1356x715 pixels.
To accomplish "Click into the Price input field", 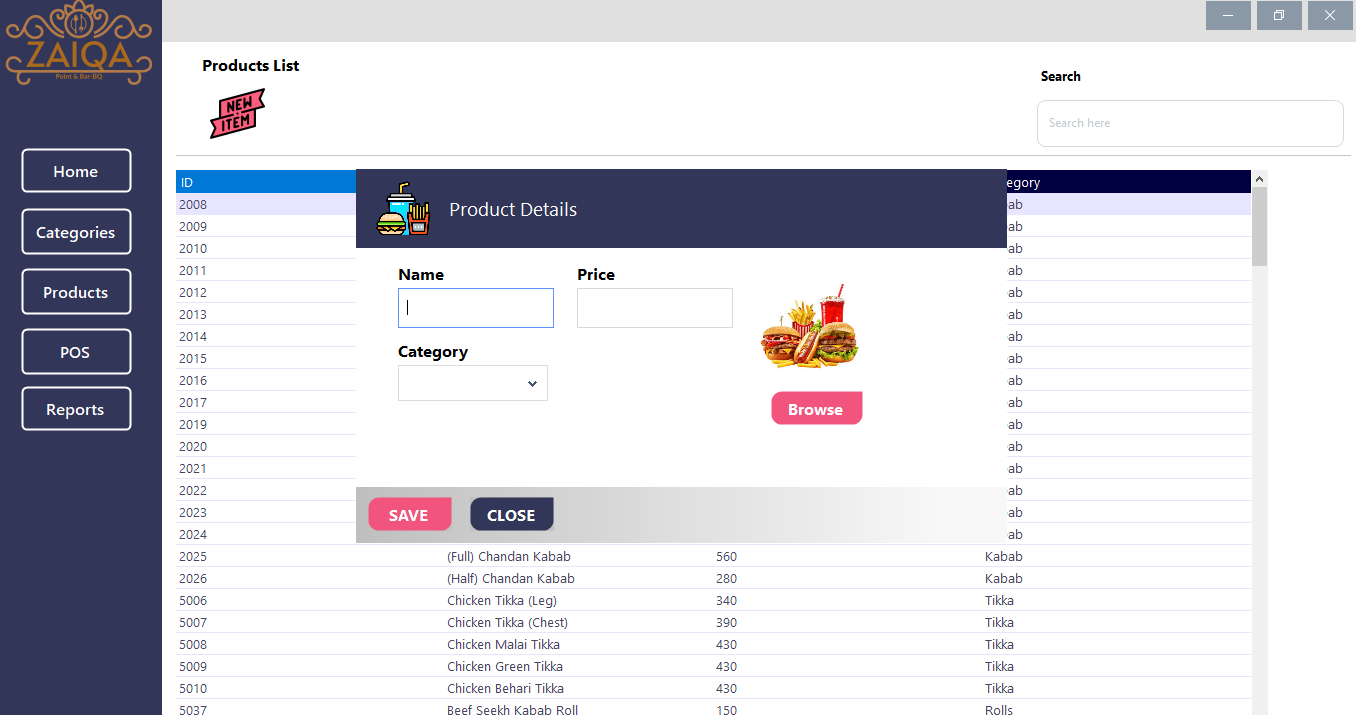I will point(655,308).
